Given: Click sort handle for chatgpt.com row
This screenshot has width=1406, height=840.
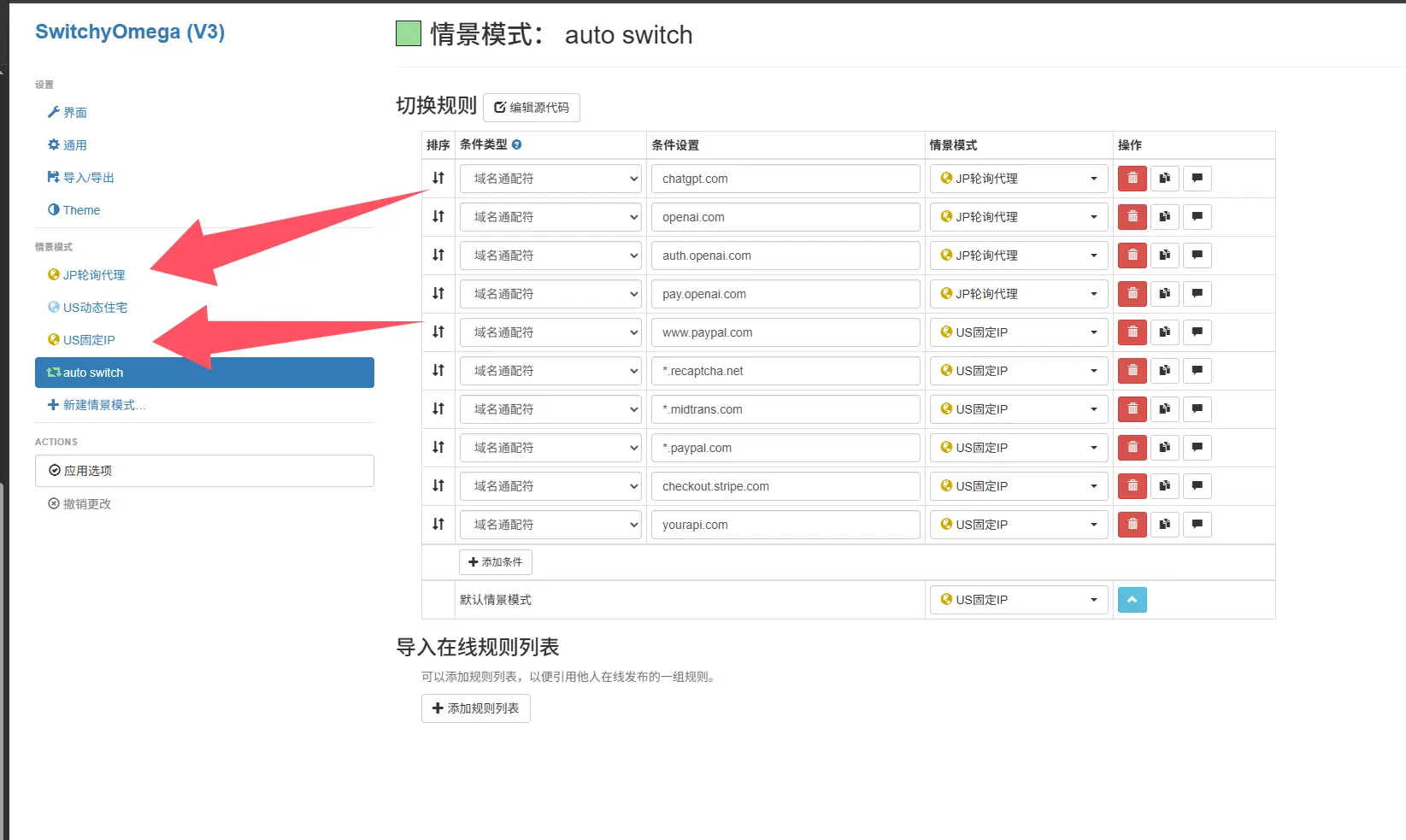Looking at the screenshot, I should point(438,178).
